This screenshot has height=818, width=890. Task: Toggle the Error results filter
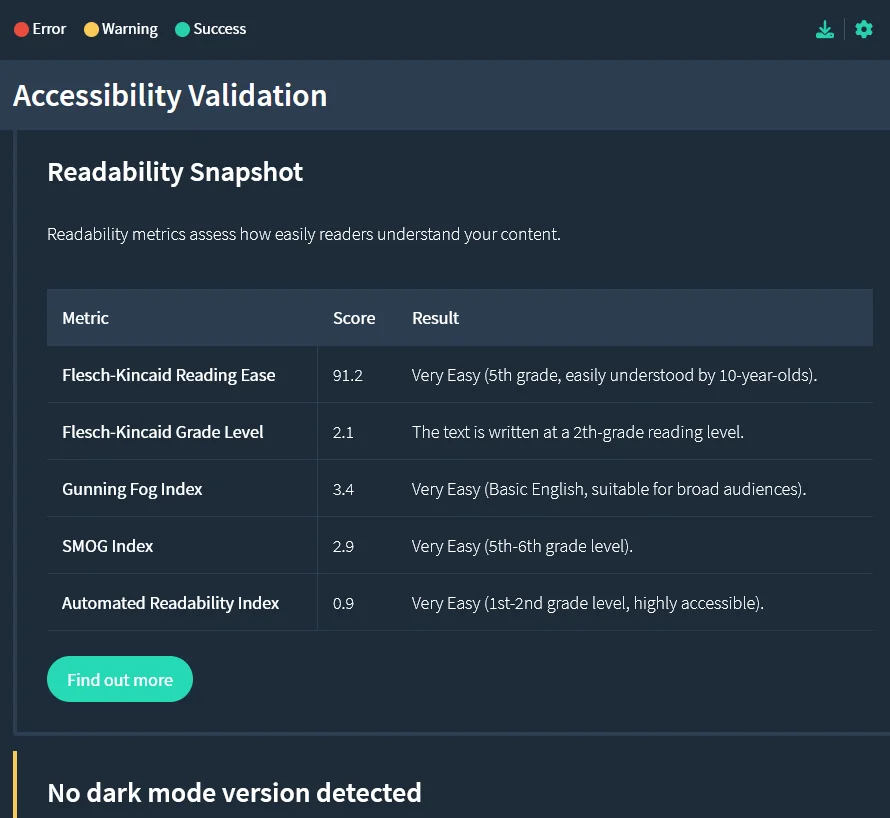[40, 29]
